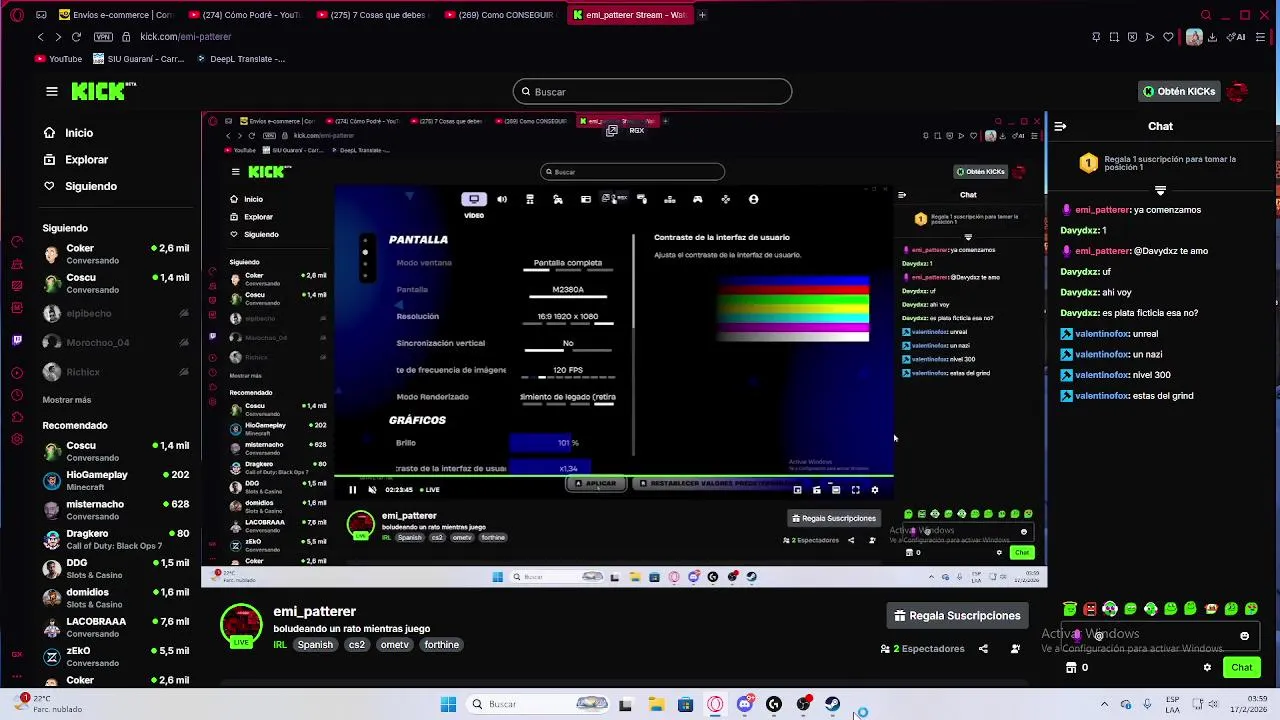Screen dimensions: 1280x720
Task: Click the VPN badge in address bar
Action: click(103, 37)
